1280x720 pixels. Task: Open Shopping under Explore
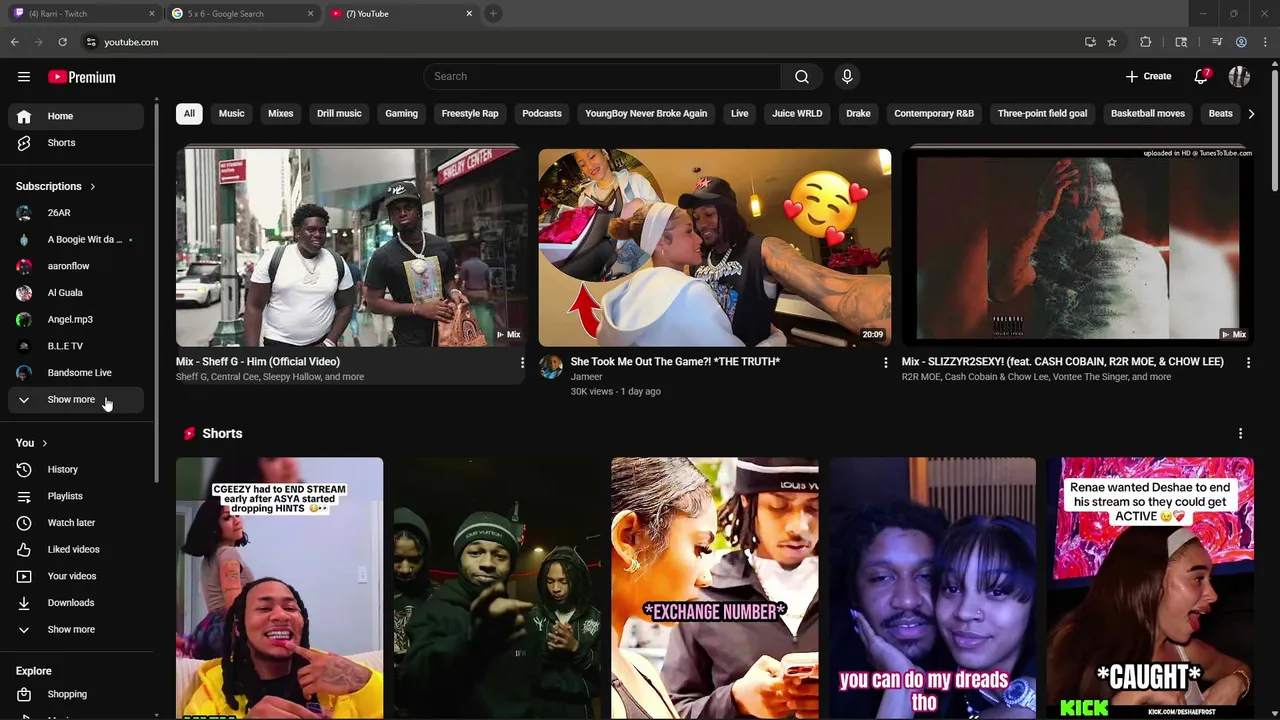point(76,694)
